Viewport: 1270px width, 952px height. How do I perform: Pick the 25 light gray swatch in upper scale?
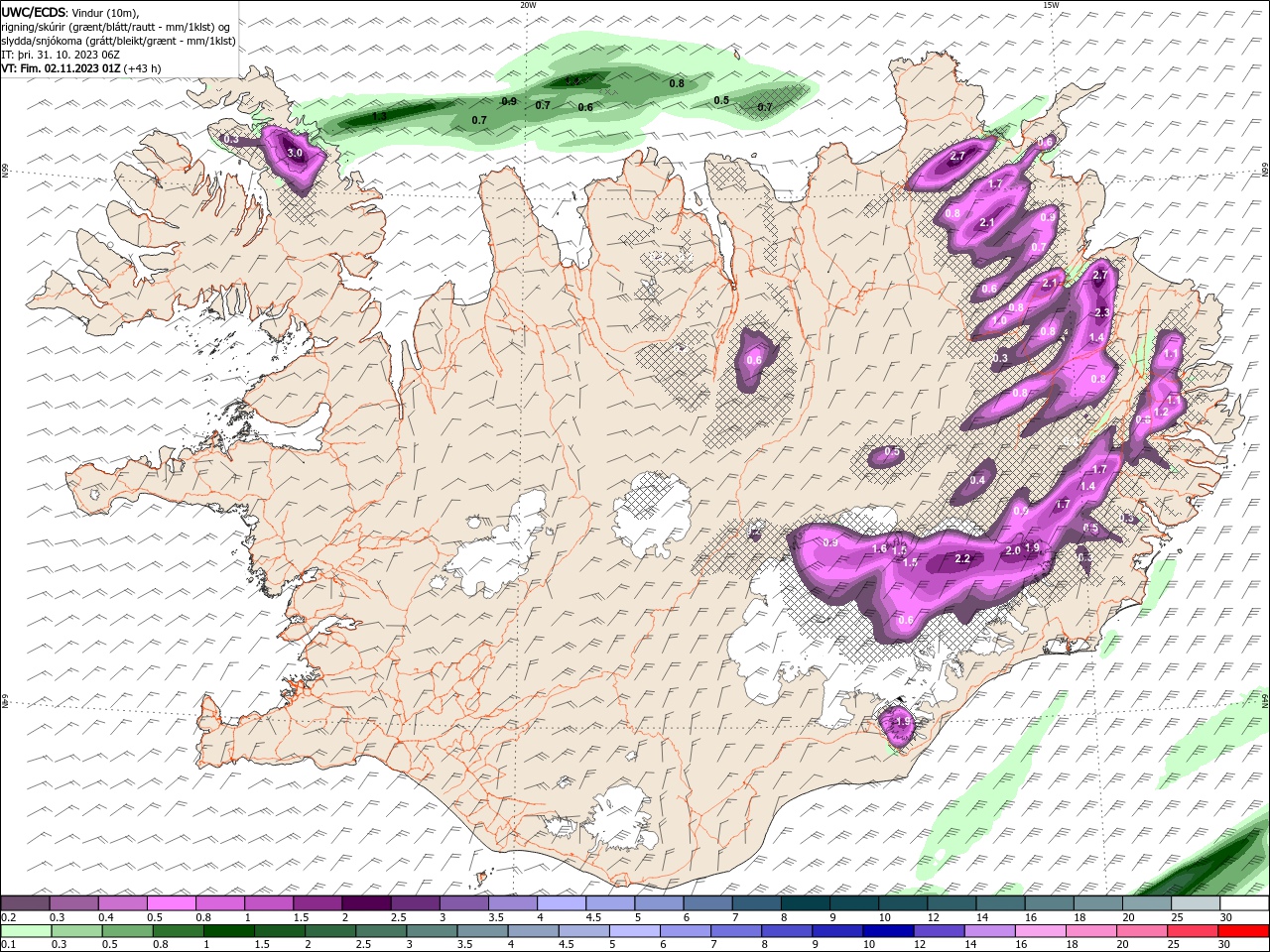pos(1197,903)
